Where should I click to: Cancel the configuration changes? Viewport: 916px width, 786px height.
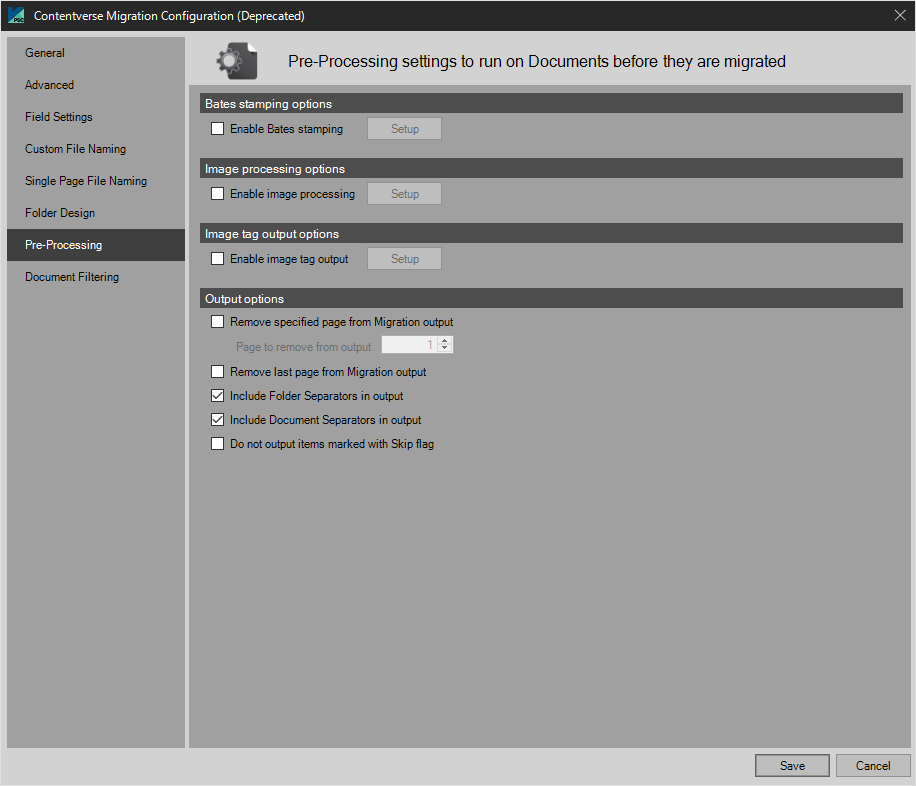[873, 766]
